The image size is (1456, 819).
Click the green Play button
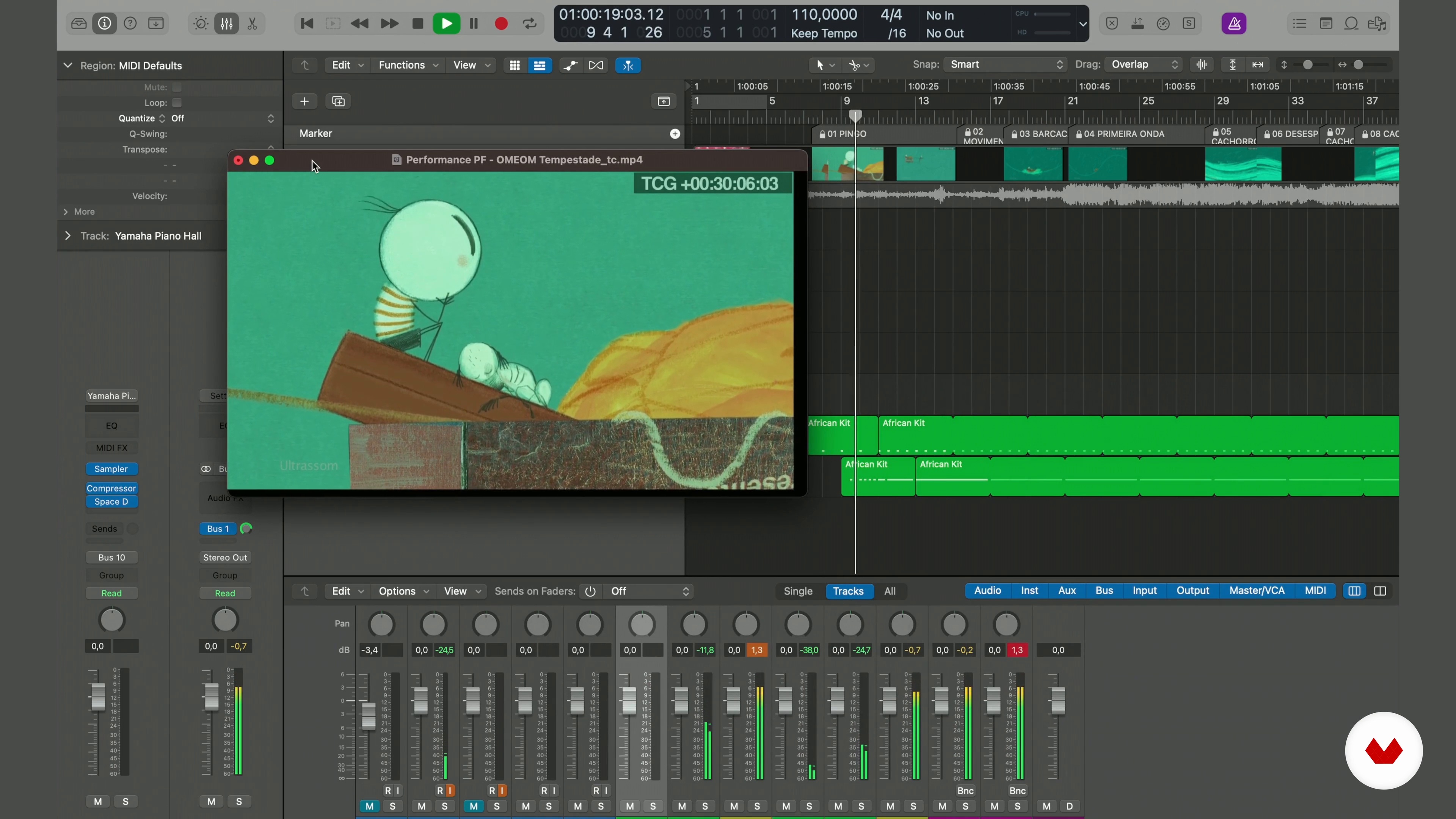[x=446, y=24]
